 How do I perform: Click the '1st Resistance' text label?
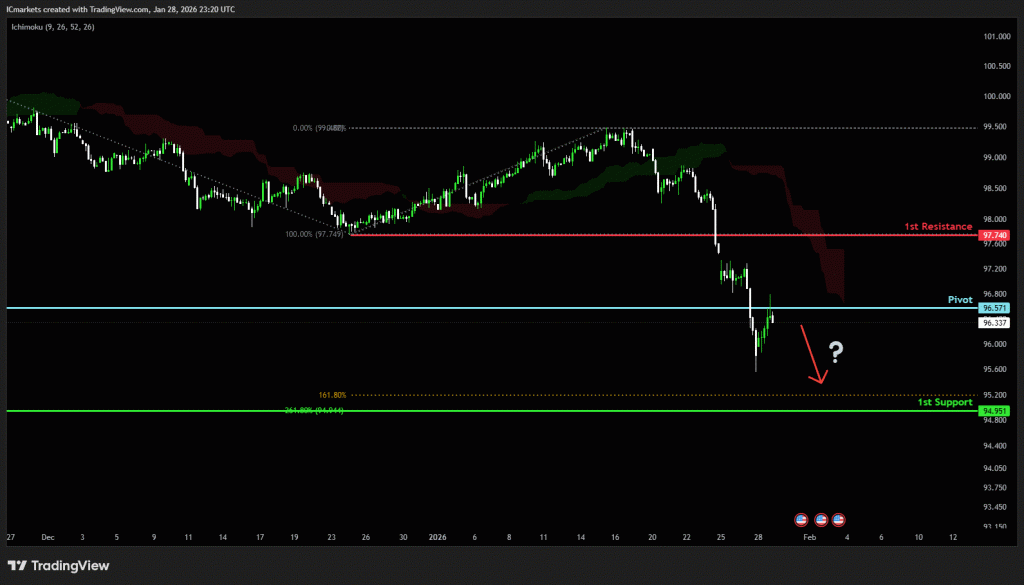point(938,227)
